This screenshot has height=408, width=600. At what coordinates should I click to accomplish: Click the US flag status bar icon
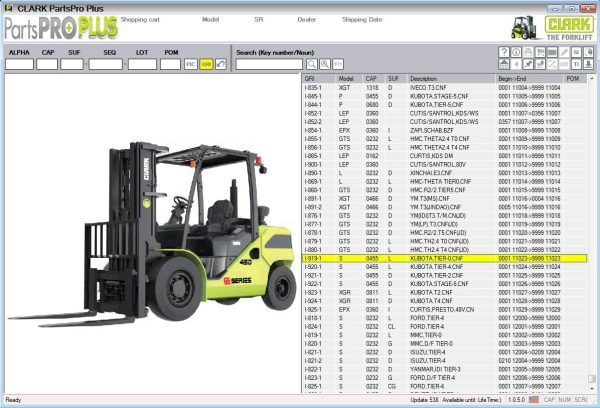tap(534, 400)
